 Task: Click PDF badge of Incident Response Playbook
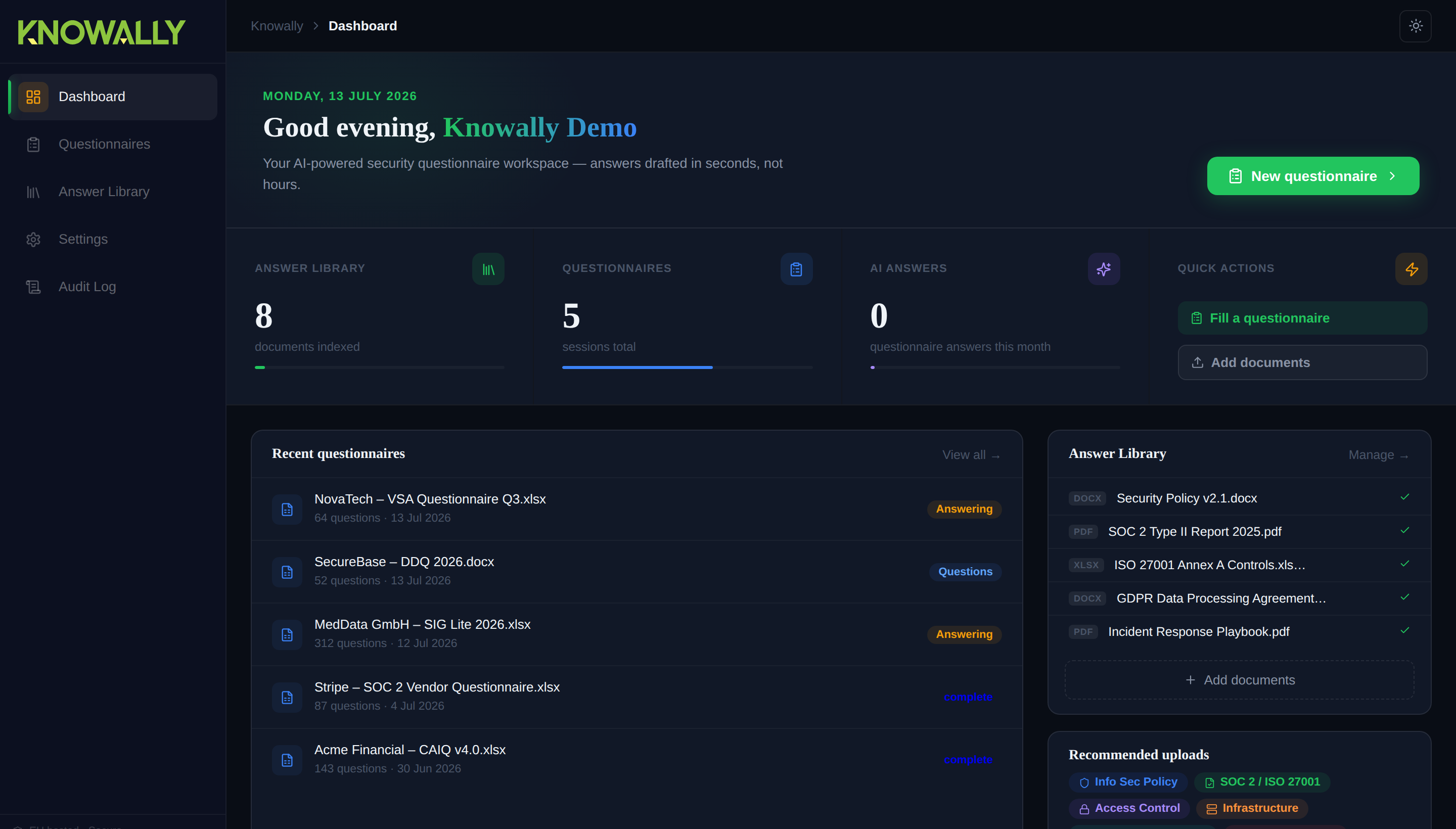tap(1082, 632)
